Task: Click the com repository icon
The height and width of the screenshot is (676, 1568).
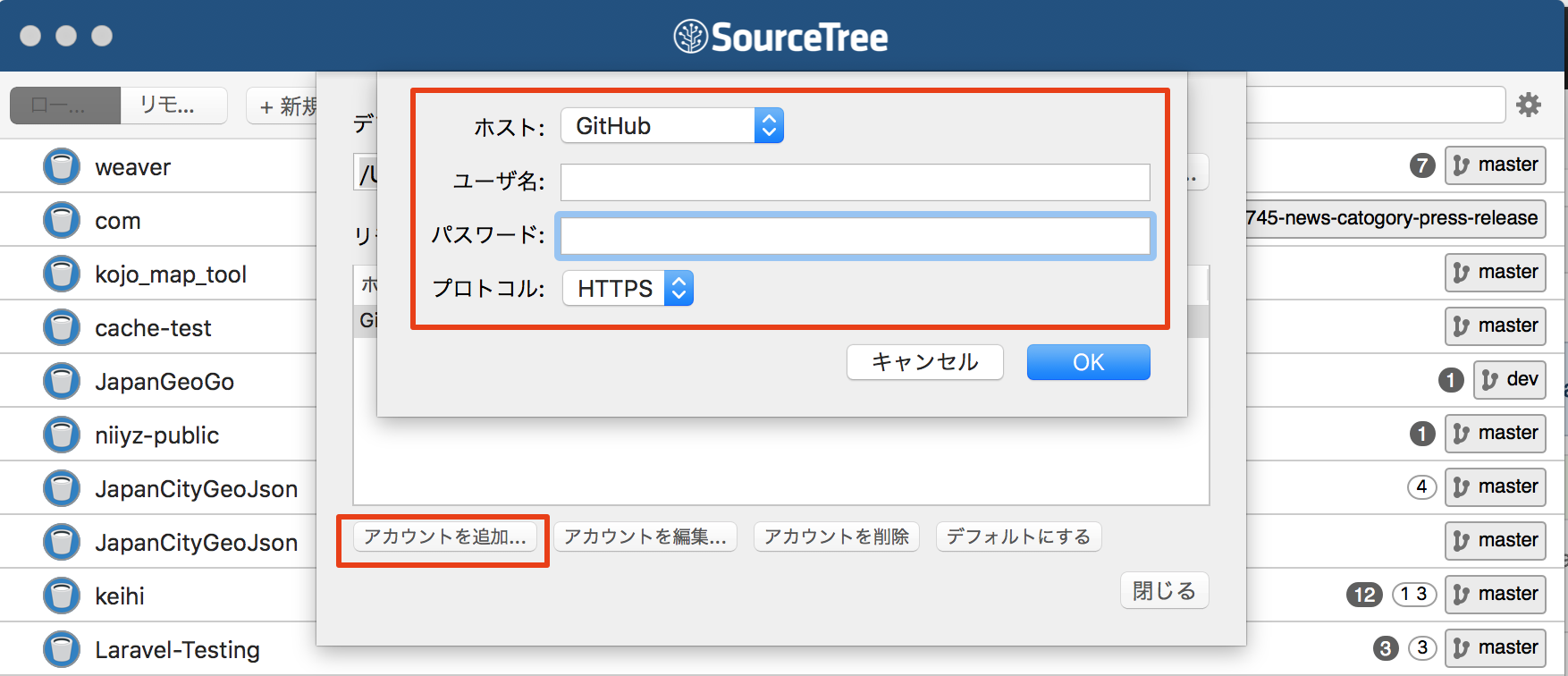Action: click(62, 220)
